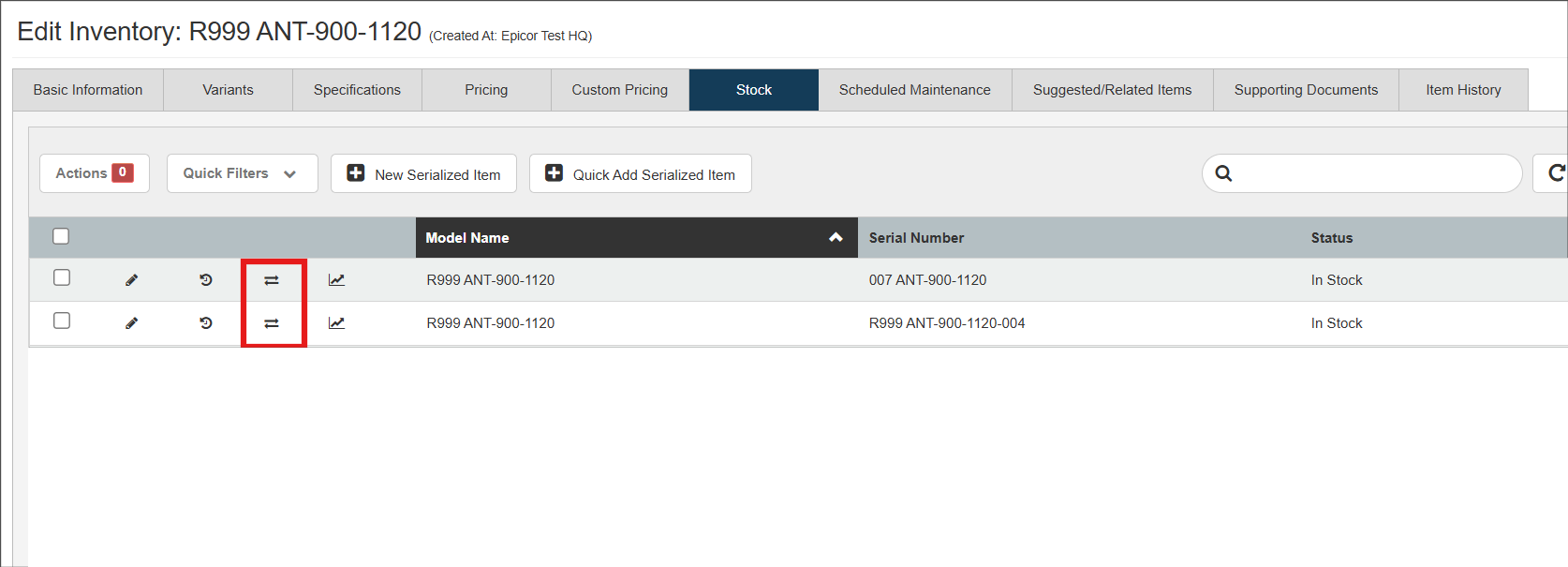Click into the stock search field
Viewport: 1568px width, 567px height.
click(1372, 173)
